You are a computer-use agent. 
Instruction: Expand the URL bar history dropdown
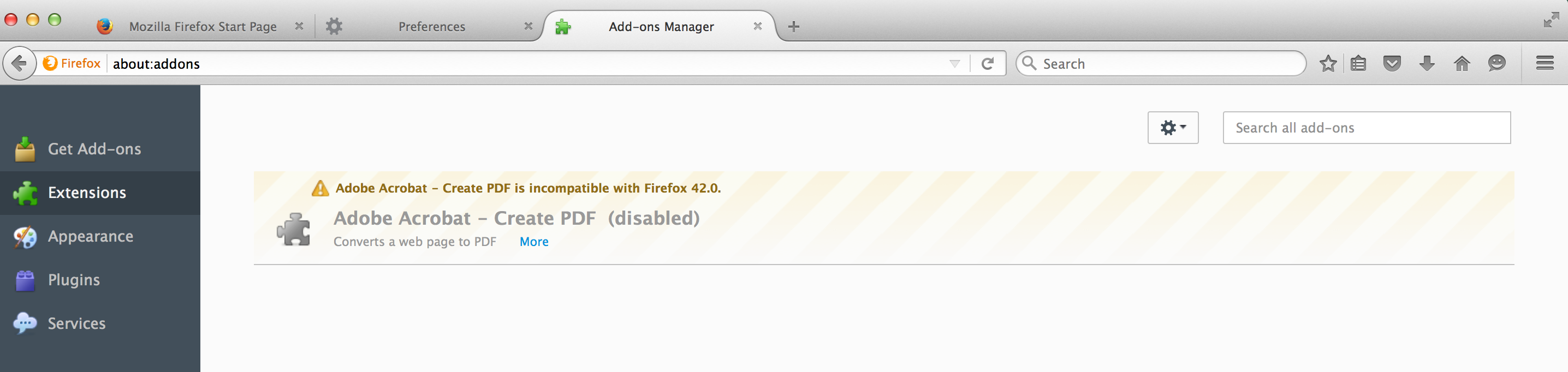954,64
